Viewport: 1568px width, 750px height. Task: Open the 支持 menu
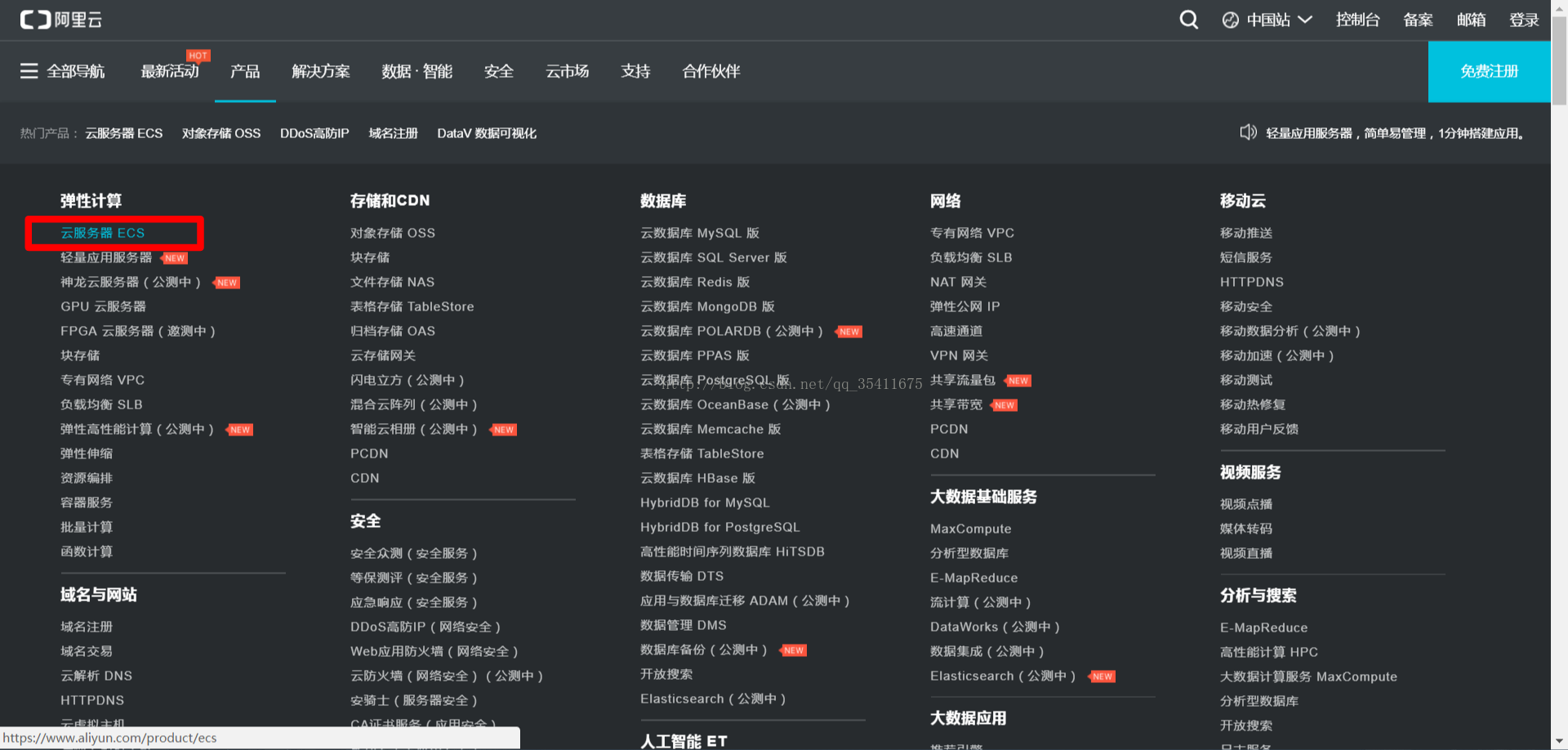(x=635, y=71)
